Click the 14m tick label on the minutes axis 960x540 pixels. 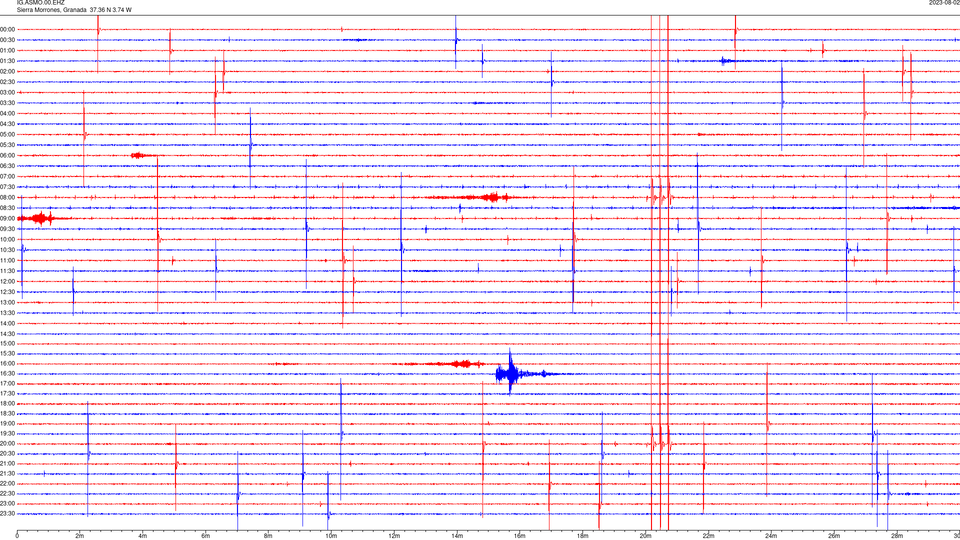457,536
